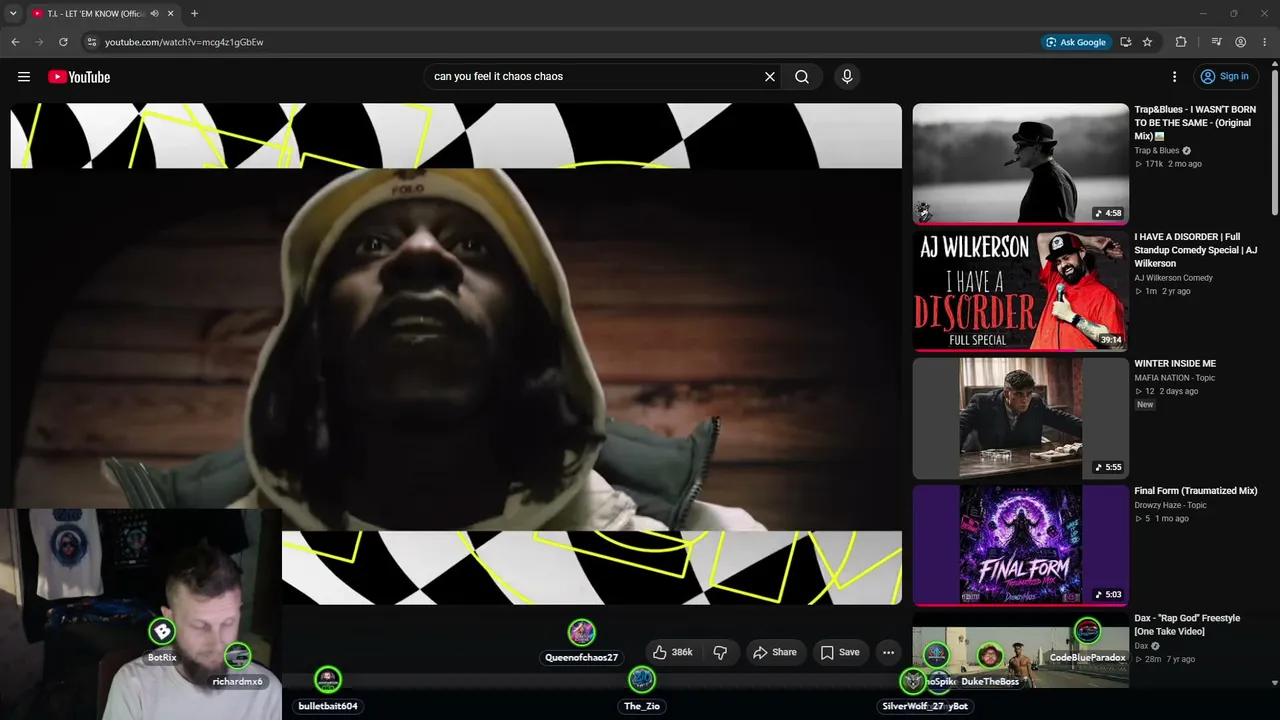Click the '1m 2 yr ago' stats text
This screenshot has height=720, width=1280.
(x=1163, y=291)
